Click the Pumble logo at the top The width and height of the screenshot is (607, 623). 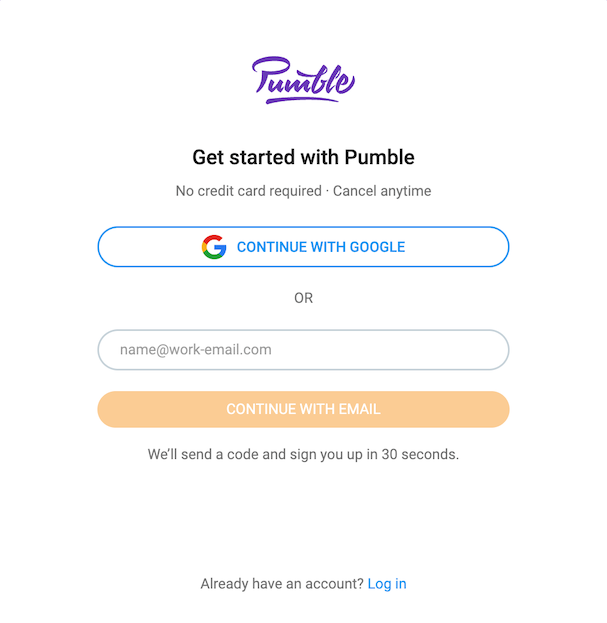click(x=303, y=80)
